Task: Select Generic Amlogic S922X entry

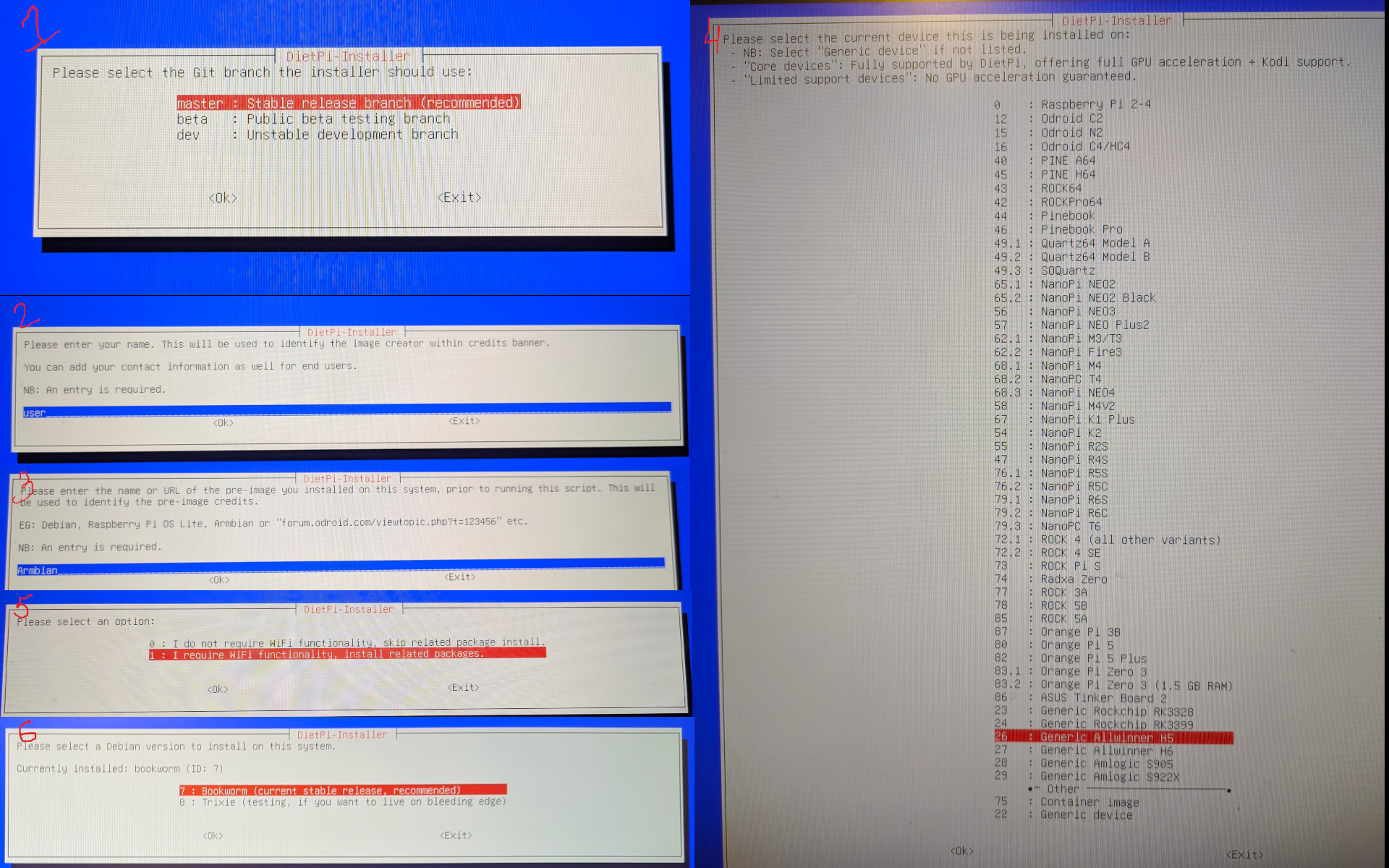Action: coord(1087,776)
